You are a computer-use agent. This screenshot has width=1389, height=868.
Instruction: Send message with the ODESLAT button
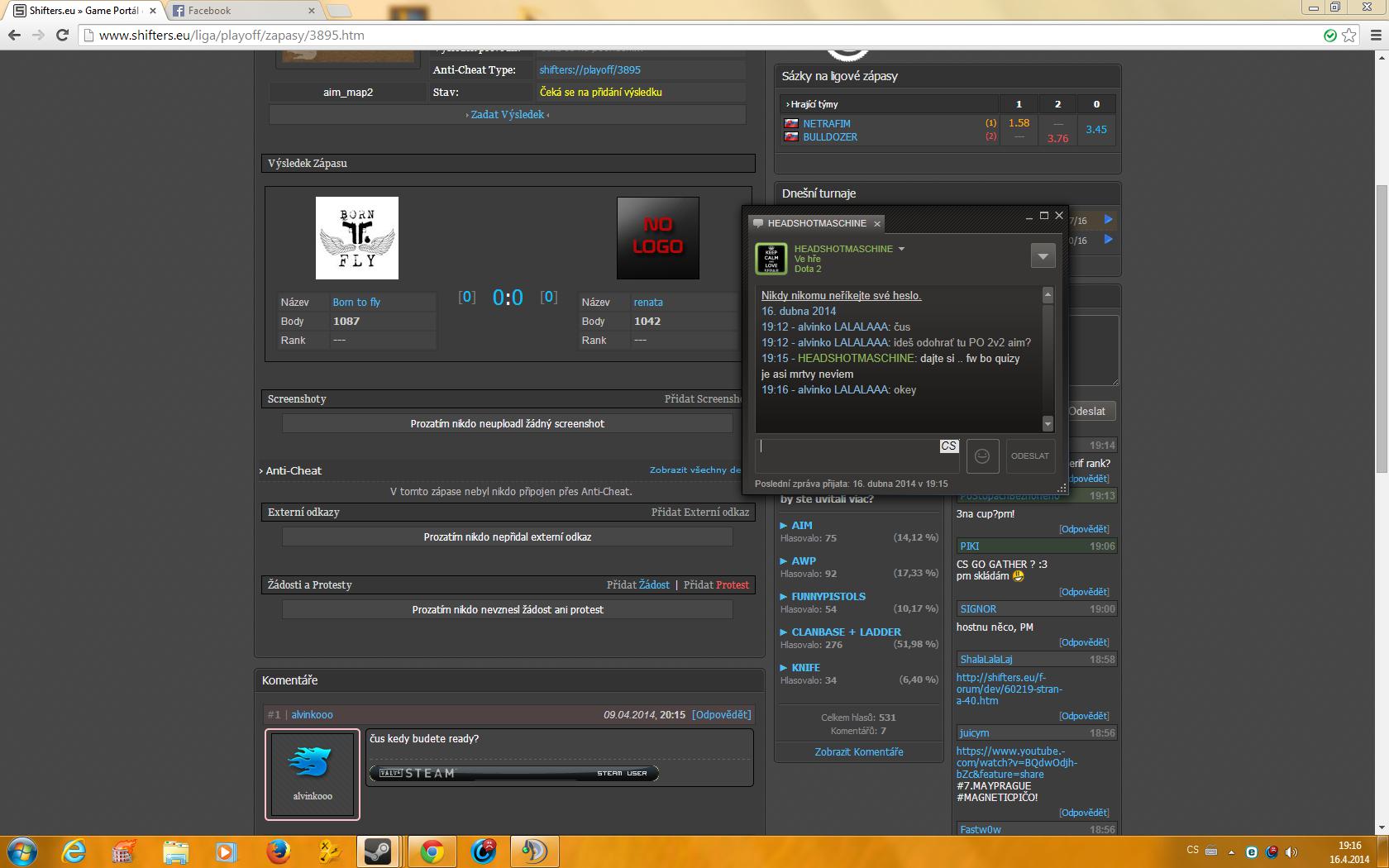tap(1030, 456)
